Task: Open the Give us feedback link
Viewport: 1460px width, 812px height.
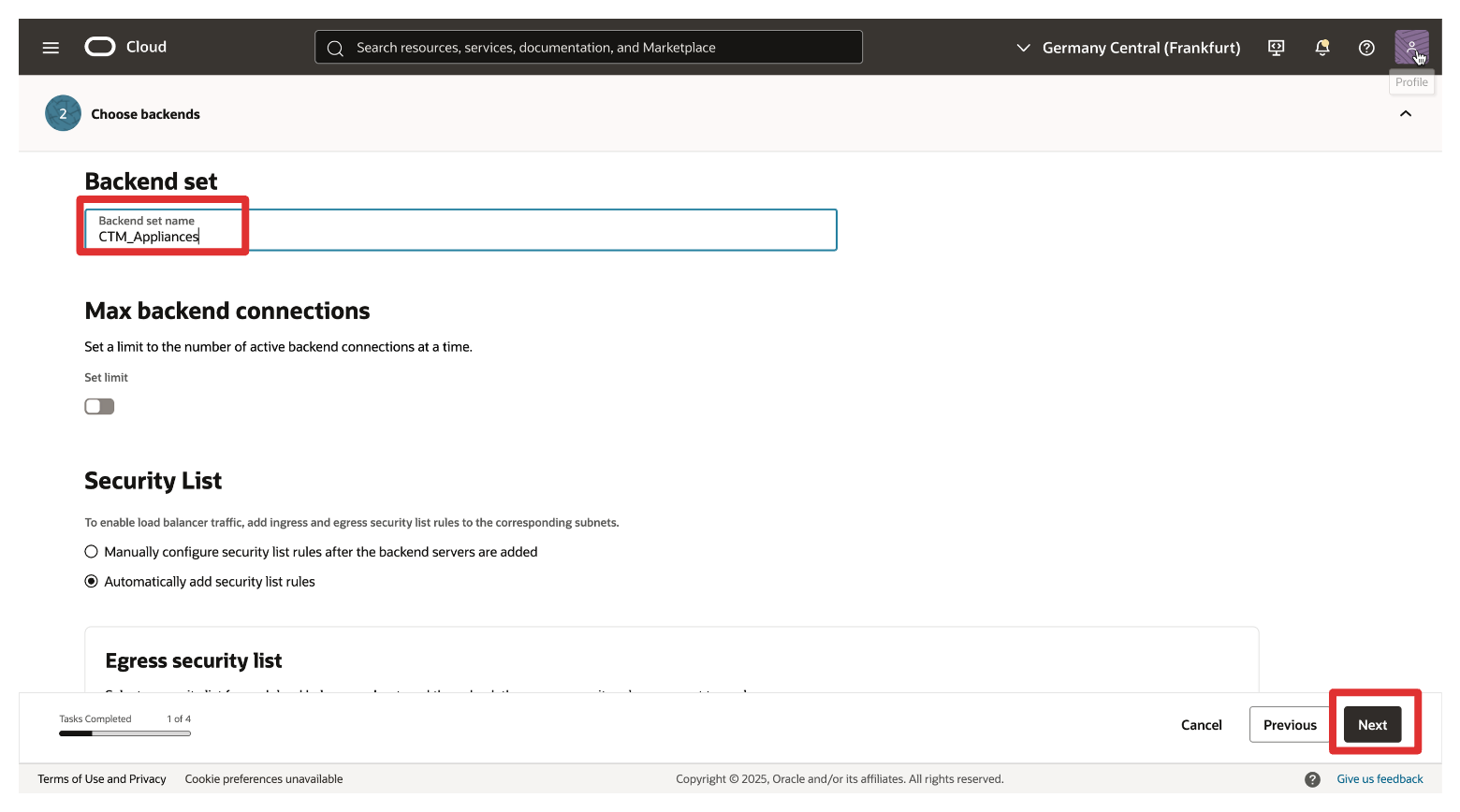Action: click(x=1380, y=779)
